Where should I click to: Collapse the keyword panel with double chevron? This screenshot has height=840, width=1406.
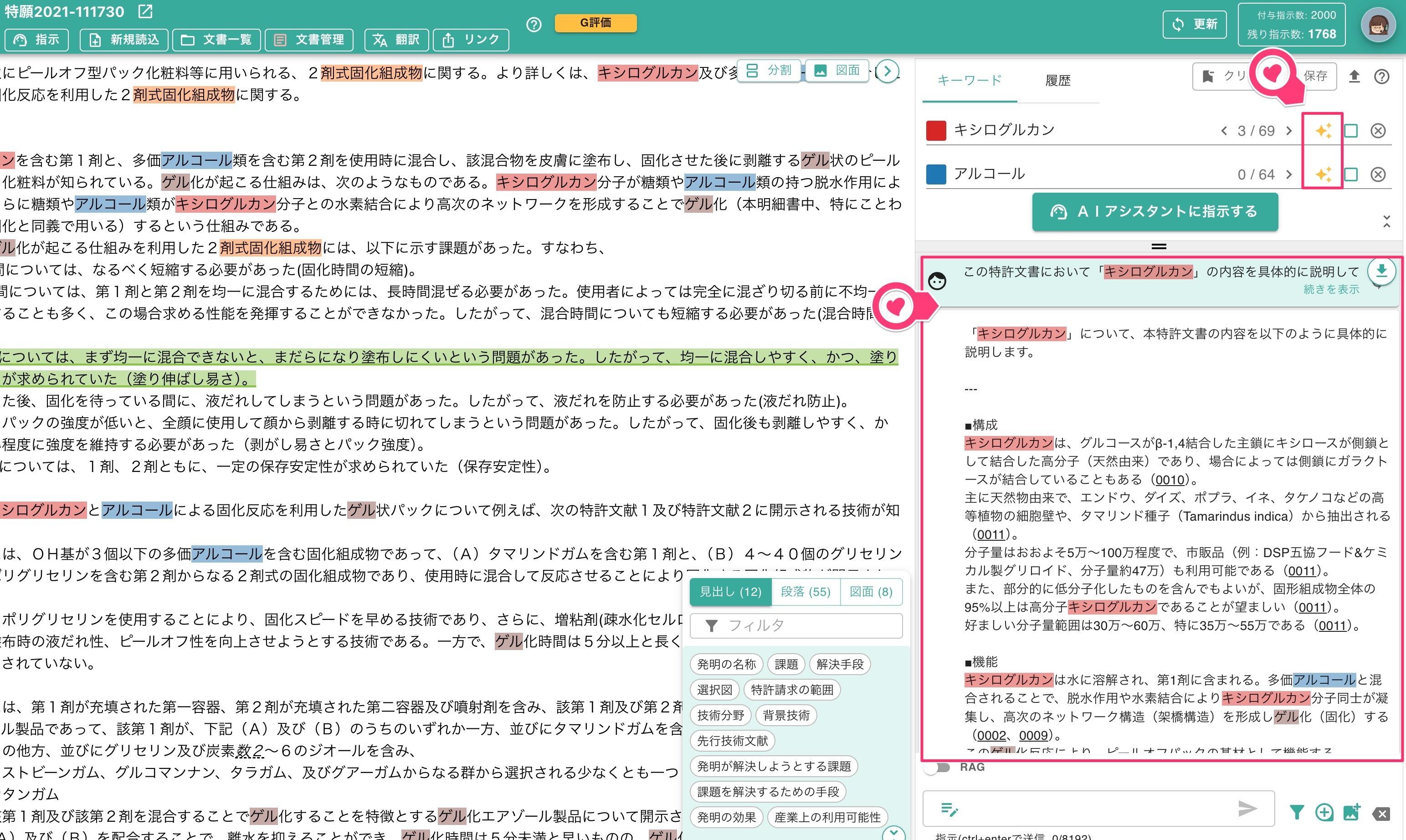point(1386,221)
